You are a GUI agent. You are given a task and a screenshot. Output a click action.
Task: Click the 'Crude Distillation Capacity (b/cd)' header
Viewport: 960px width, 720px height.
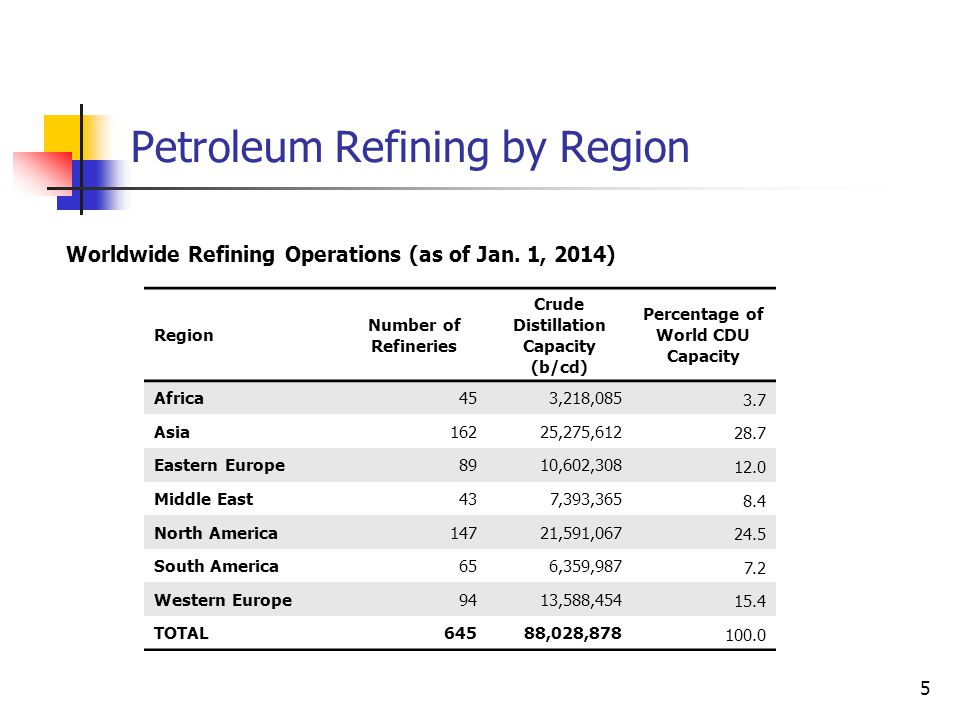[x=559, y=336]
